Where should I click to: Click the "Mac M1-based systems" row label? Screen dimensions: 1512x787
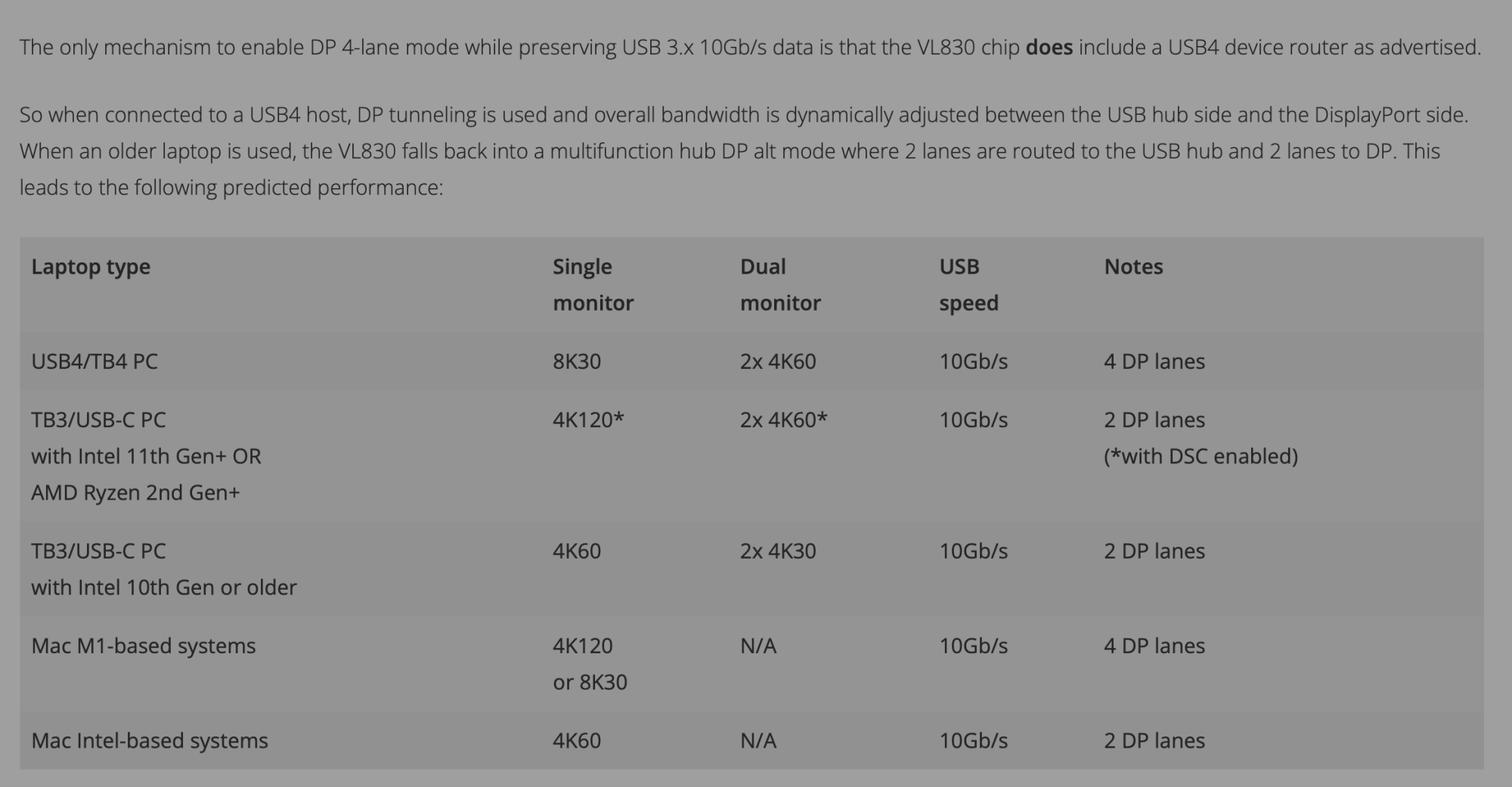144,646
